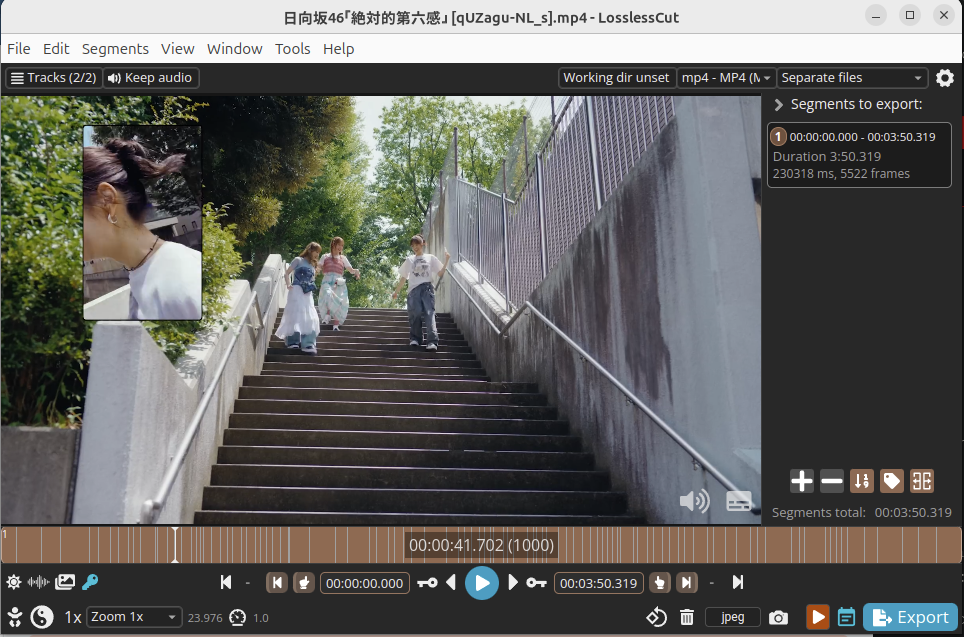Toggle simple mode baby icon
The height and width of the screenshot is (637, 964).
tap(15, 617)
